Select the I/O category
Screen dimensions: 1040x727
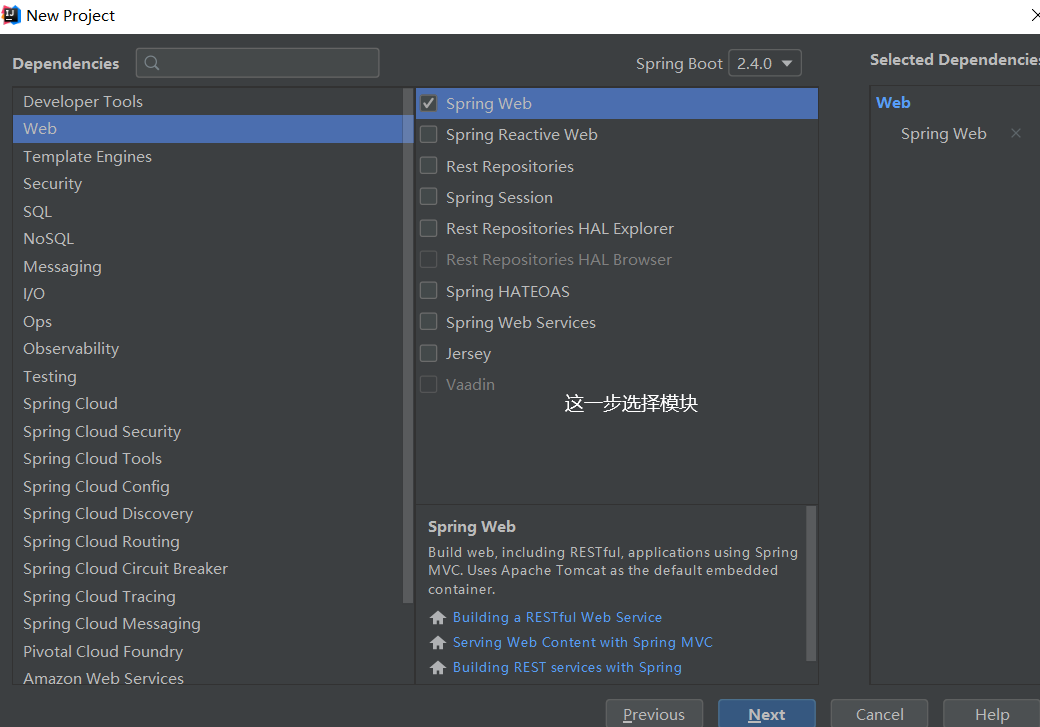point(208,294)
